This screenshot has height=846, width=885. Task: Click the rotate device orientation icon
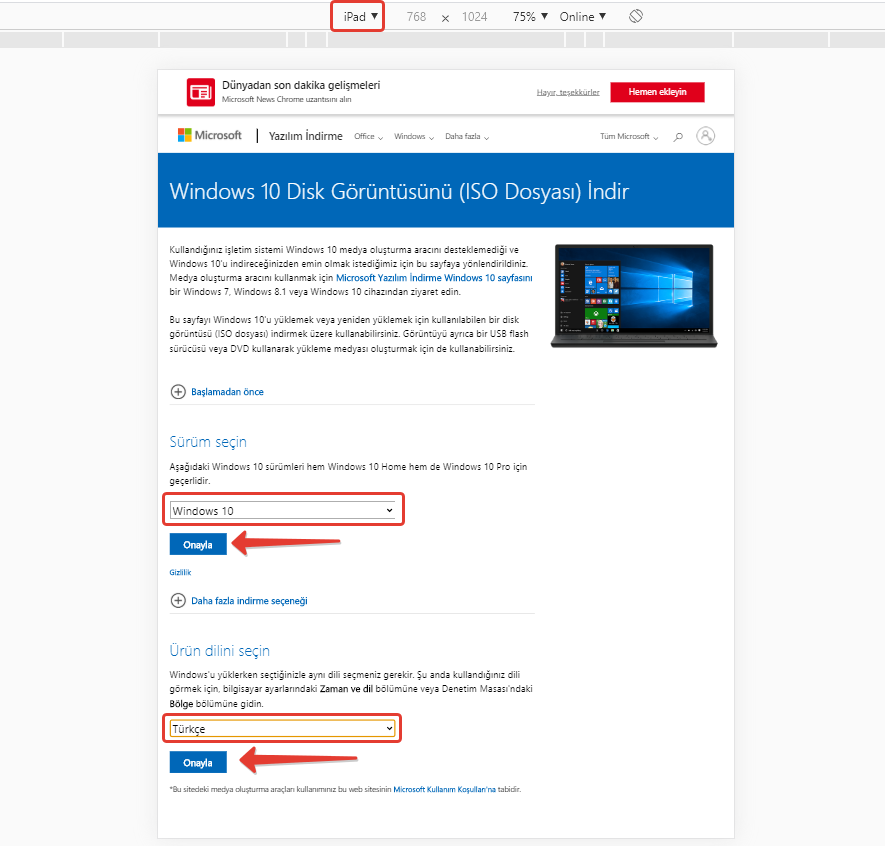(x=635, y=17)
